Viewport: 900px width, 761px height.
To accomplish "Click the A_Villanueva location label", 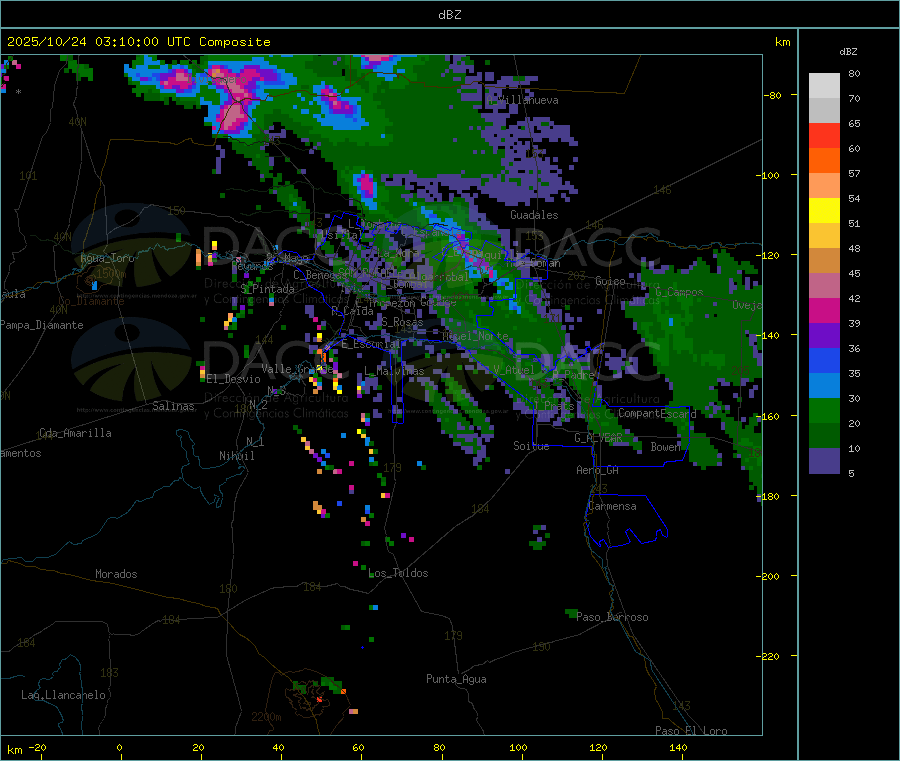I will coord(522,100).
